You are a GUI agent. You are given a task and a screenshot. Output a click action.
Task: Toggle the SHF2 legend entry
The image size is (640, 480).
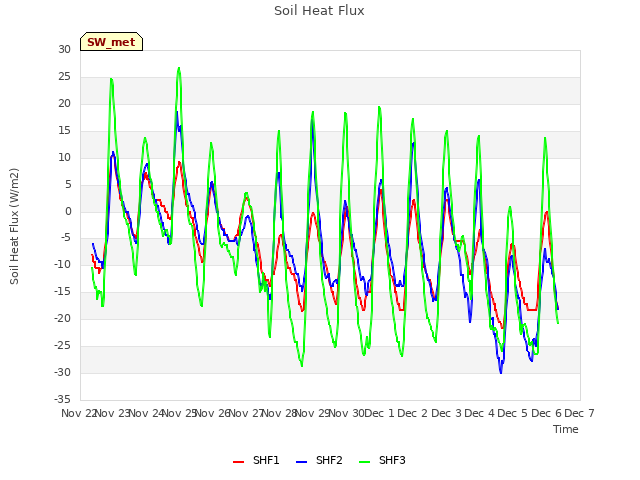pos(319,460)
